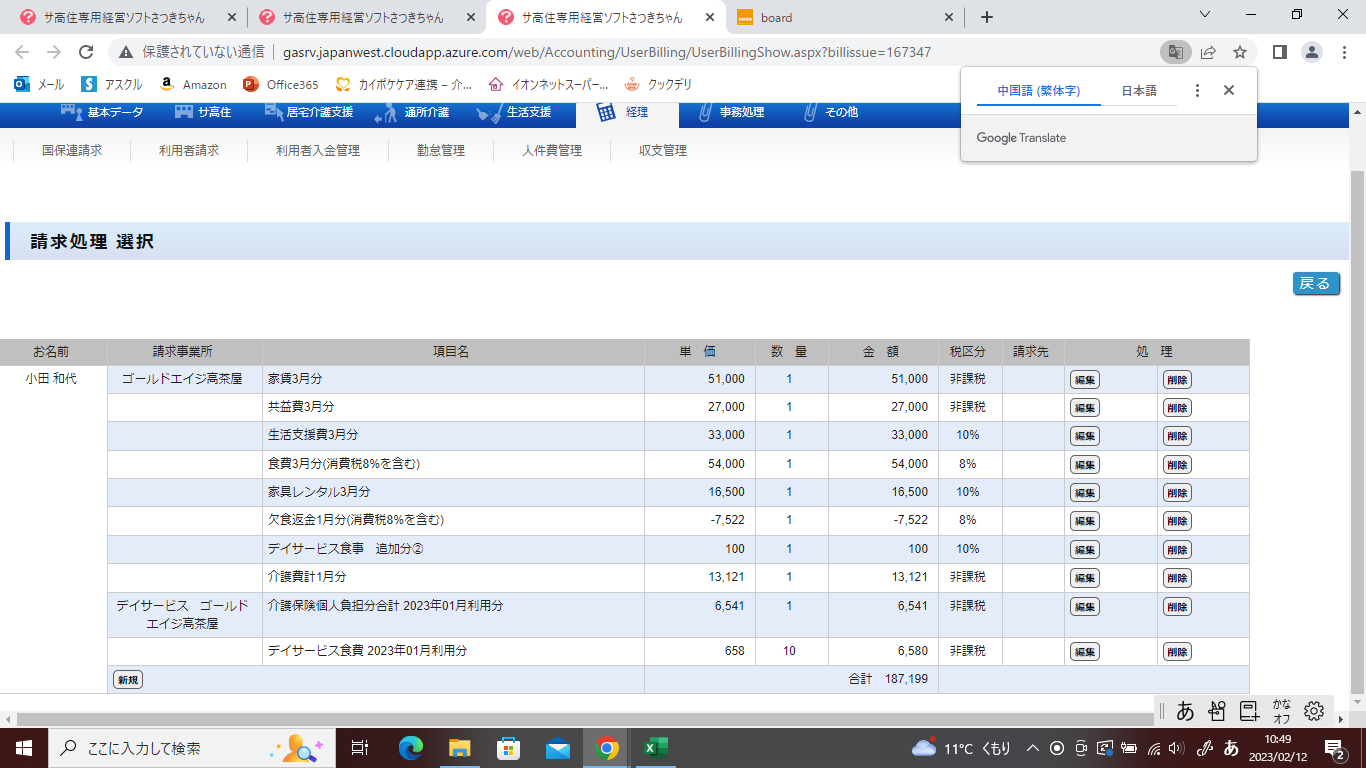1366x768 pixels.
Task: Click the share page icon in address bar
Action: [x=1208, y=52]
